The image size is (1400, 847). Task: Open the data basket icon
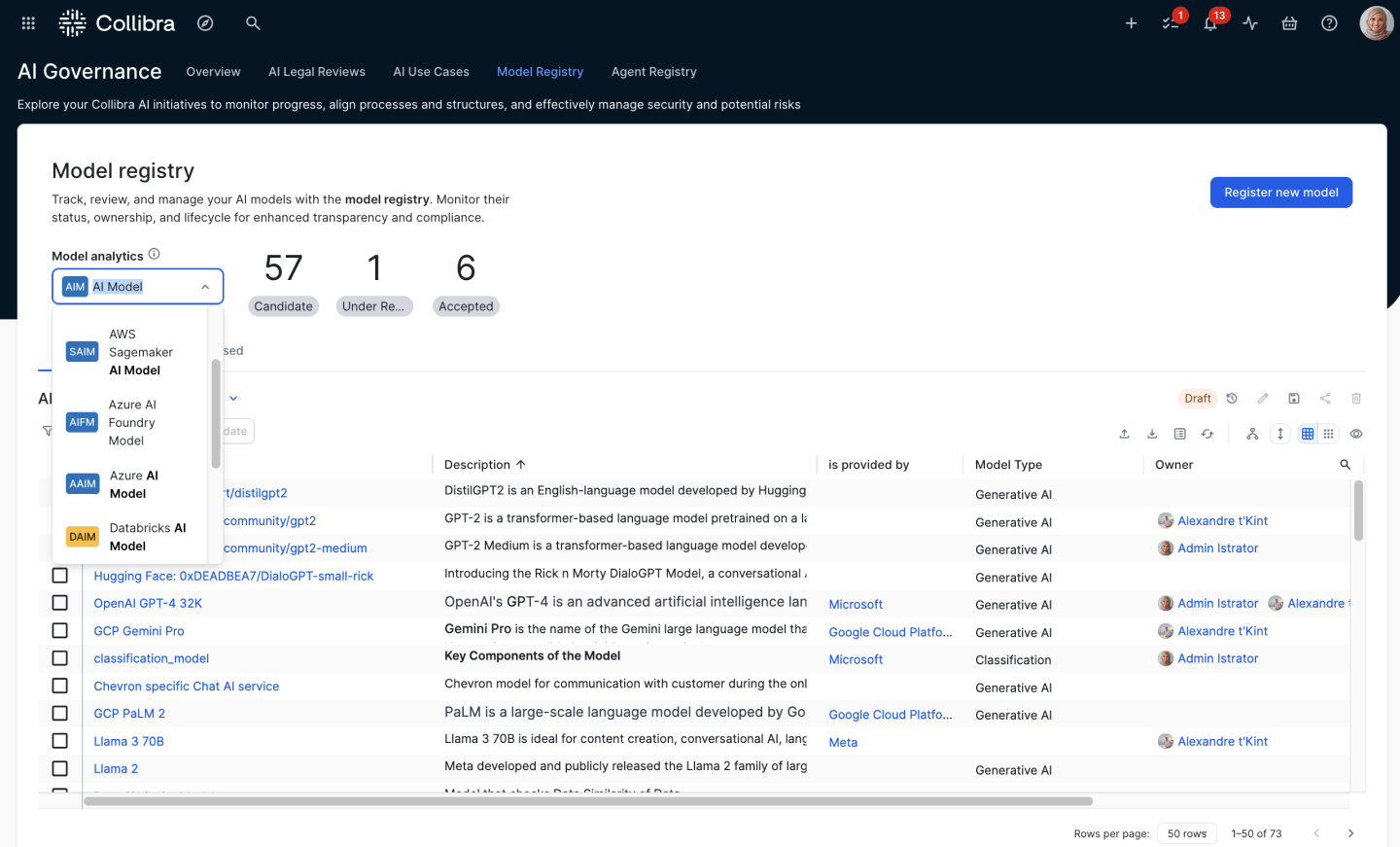(x=1289, y=23)
